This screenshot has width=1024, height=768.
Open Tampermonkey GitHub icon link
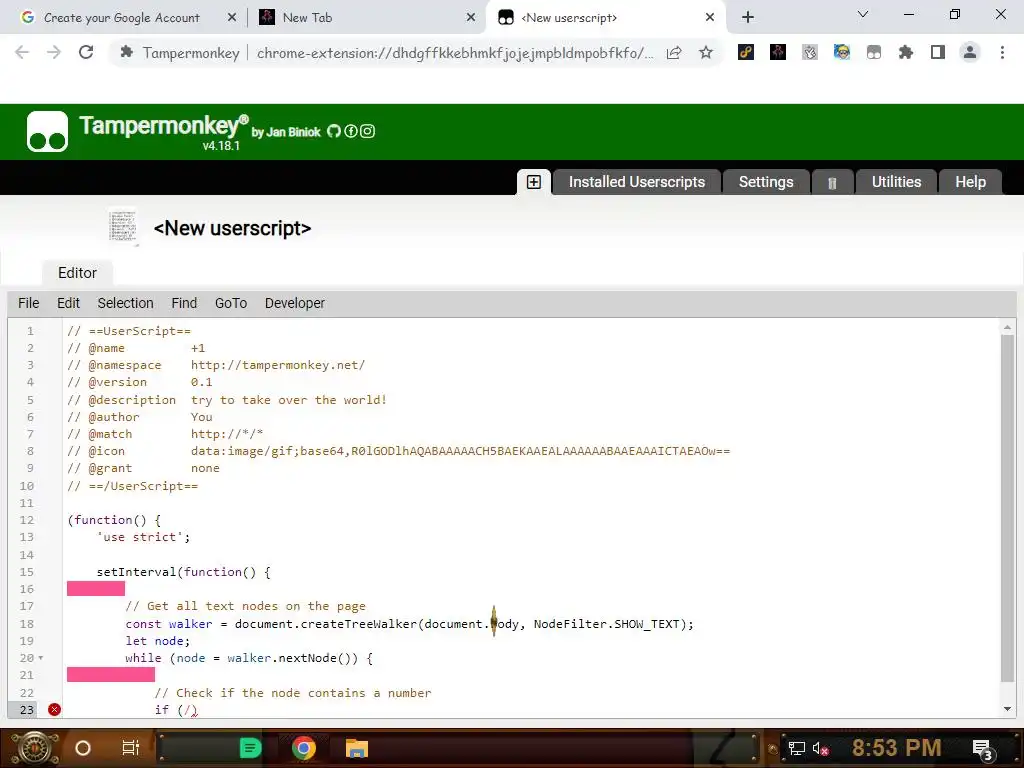tap(334, 131)
